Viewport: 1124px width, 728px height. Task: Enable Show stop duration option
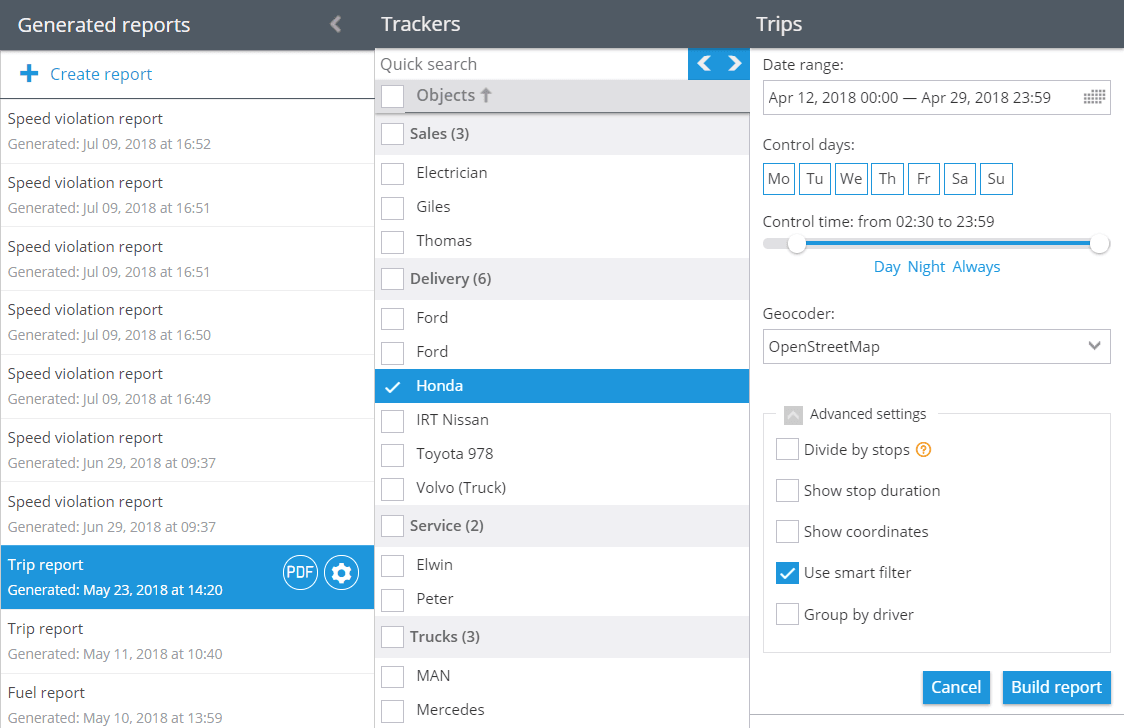point(787,491)
